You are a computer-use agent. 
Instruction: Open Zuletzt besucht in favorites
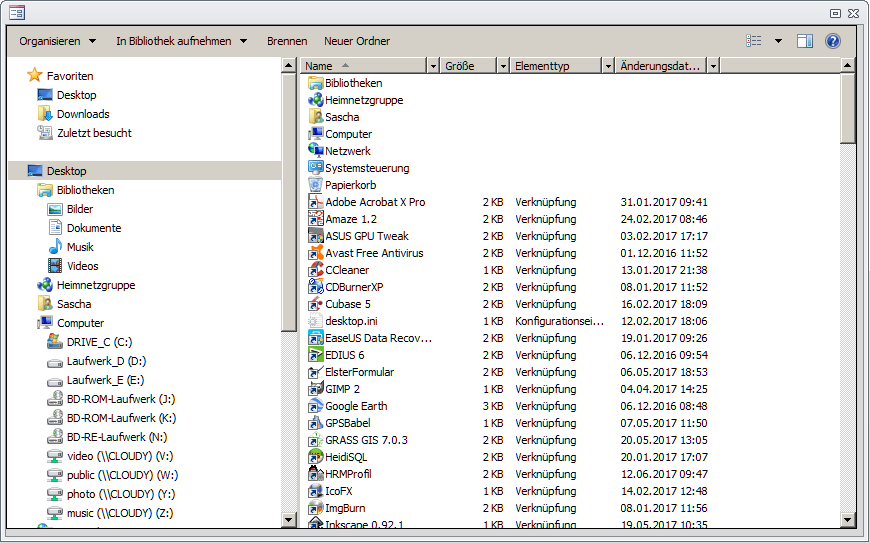(x=94, y=133)
